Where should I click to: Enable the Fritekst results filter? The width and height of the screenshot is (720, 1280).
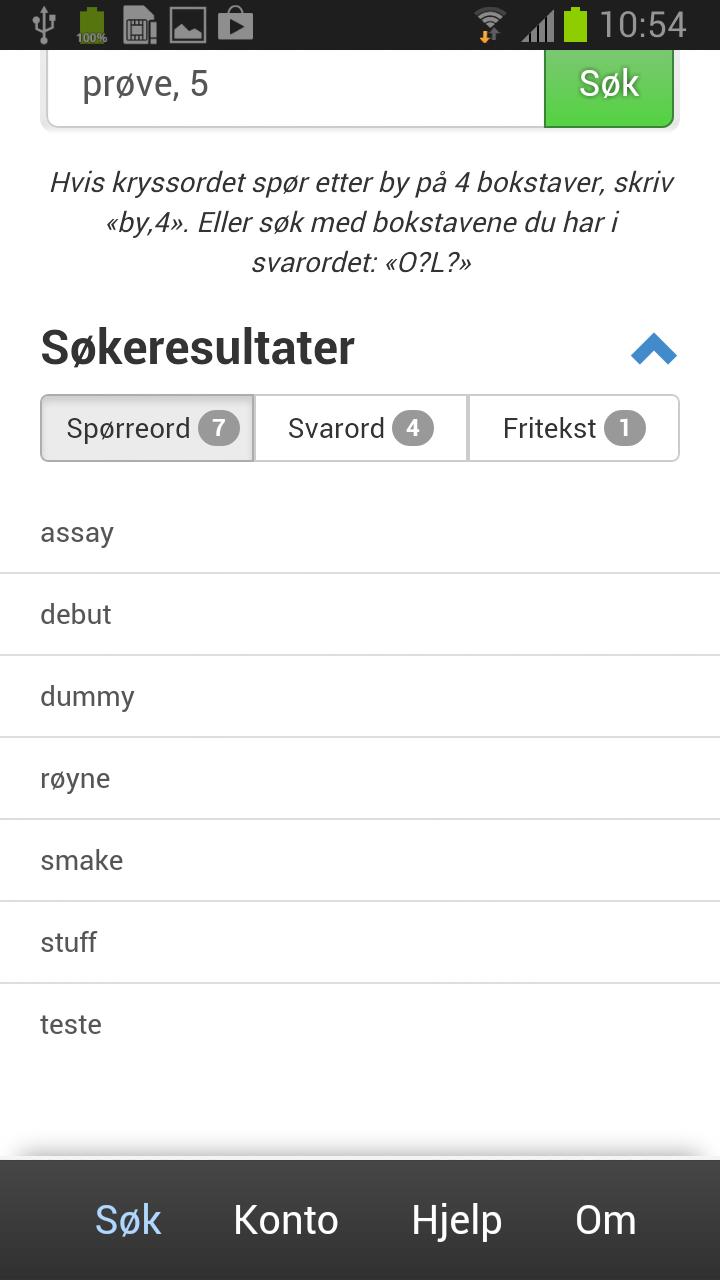[x=574, y=428]
